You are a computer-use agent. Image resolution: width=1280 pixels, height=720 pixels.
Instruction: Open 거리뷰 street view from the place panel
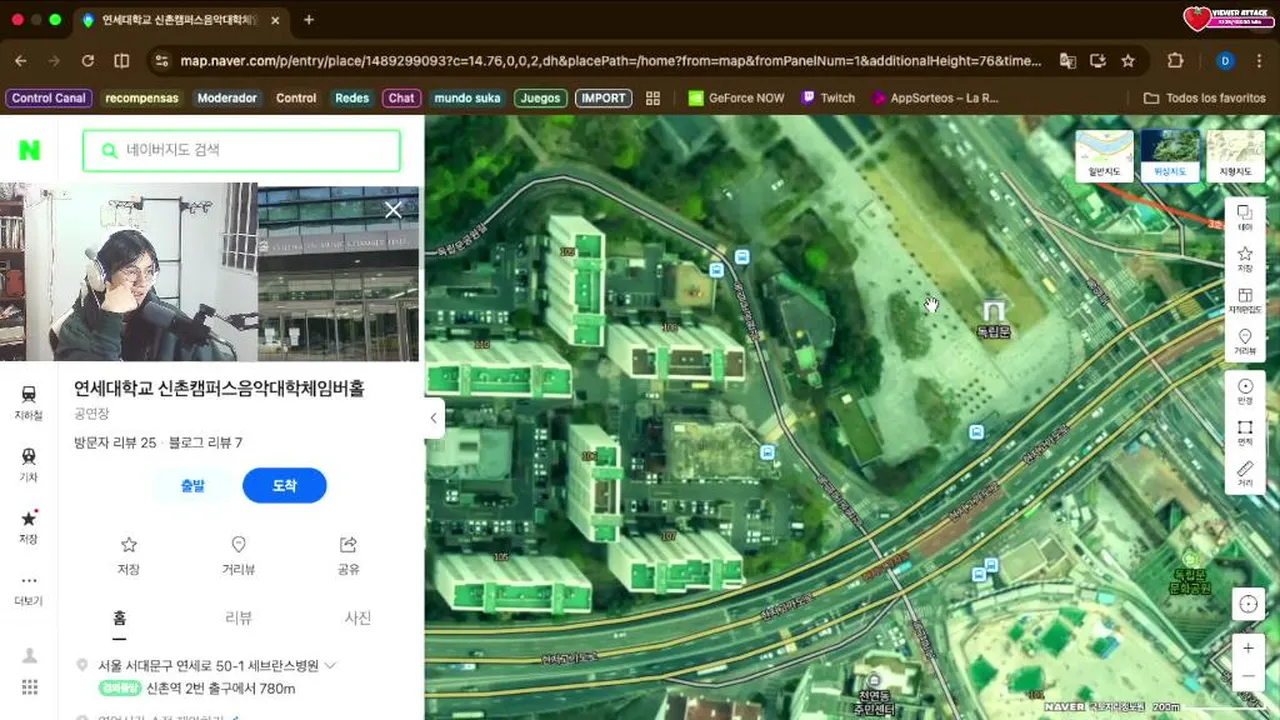[x=238, y=556]
